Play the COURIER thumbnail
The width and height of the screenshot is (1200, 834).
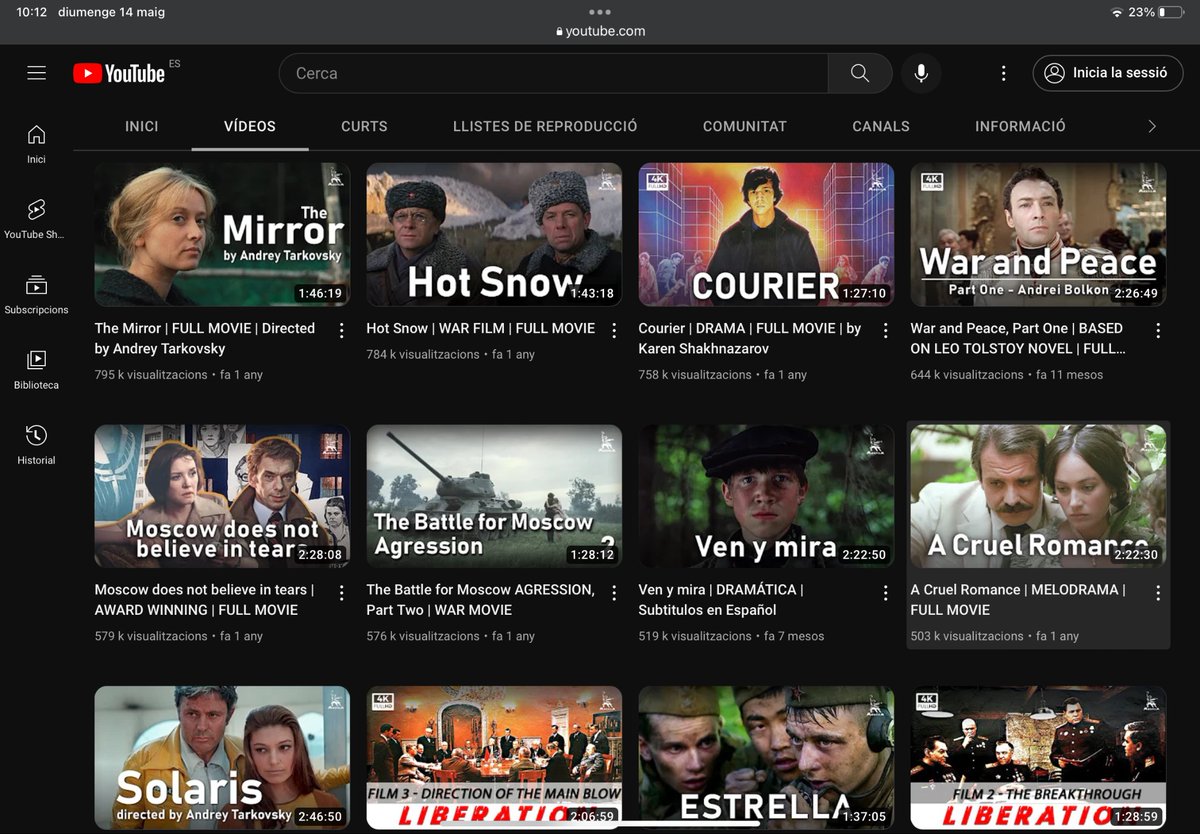click(x=766, y=234)
